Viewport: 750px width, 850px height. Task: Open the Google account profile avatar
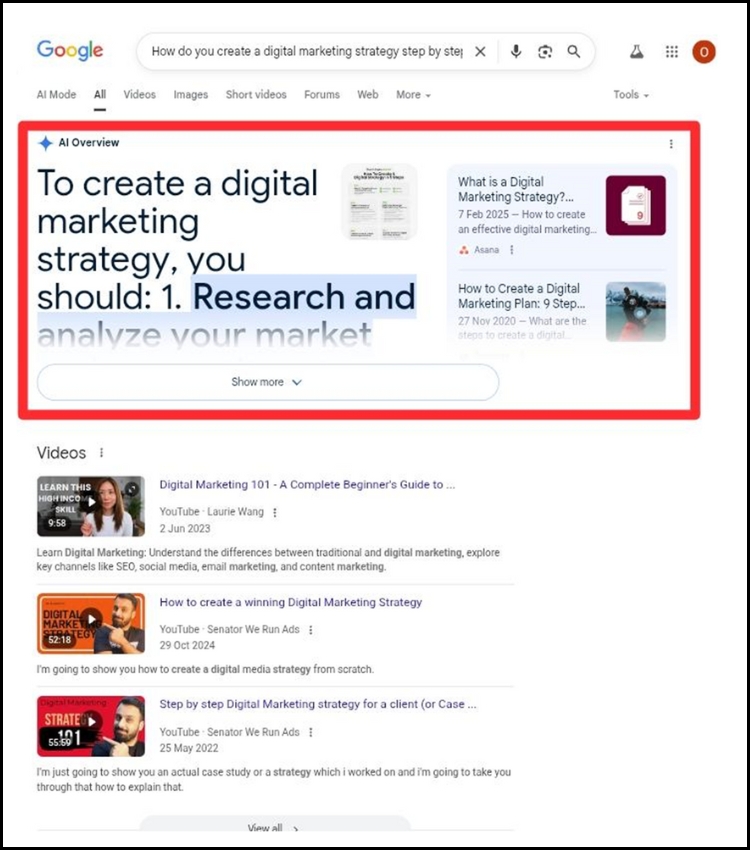(704, 52)
